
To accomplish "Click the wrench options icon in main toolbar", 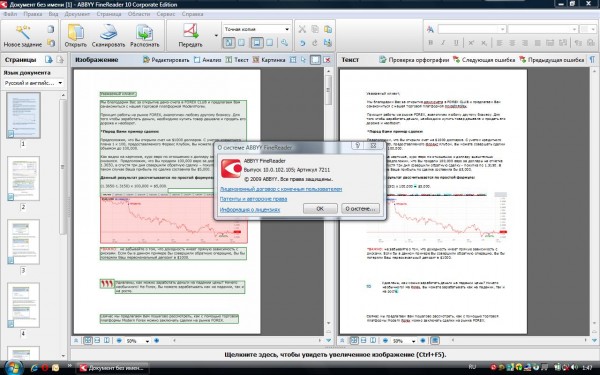I will 284,43.
